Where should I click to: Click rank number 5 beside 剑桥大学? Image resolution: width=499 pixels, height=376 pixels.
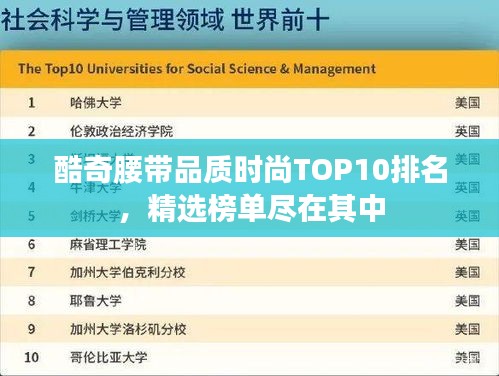31,216
